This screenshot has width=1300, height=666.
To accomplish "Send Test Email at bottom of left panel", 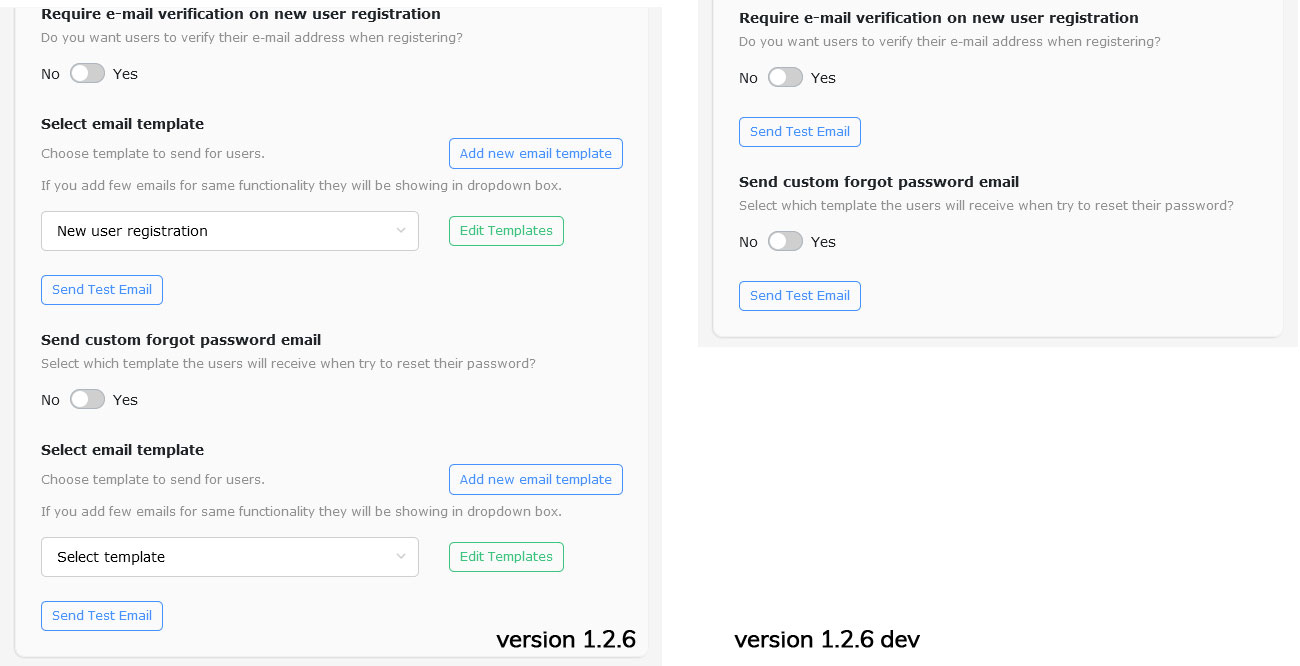I will click(x=101, y=615).
